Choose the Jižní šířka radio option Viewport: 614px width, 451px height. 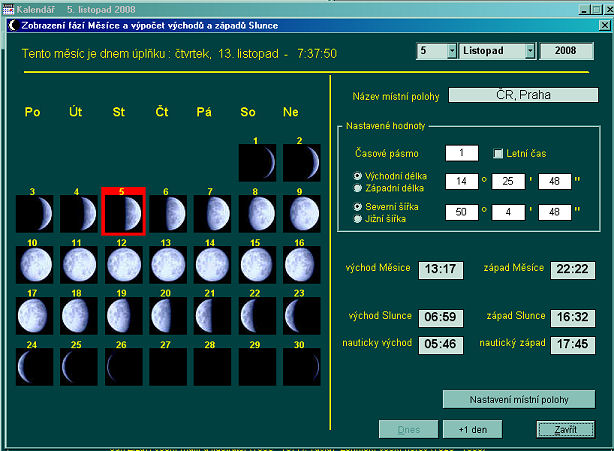[x=359, y=217]
